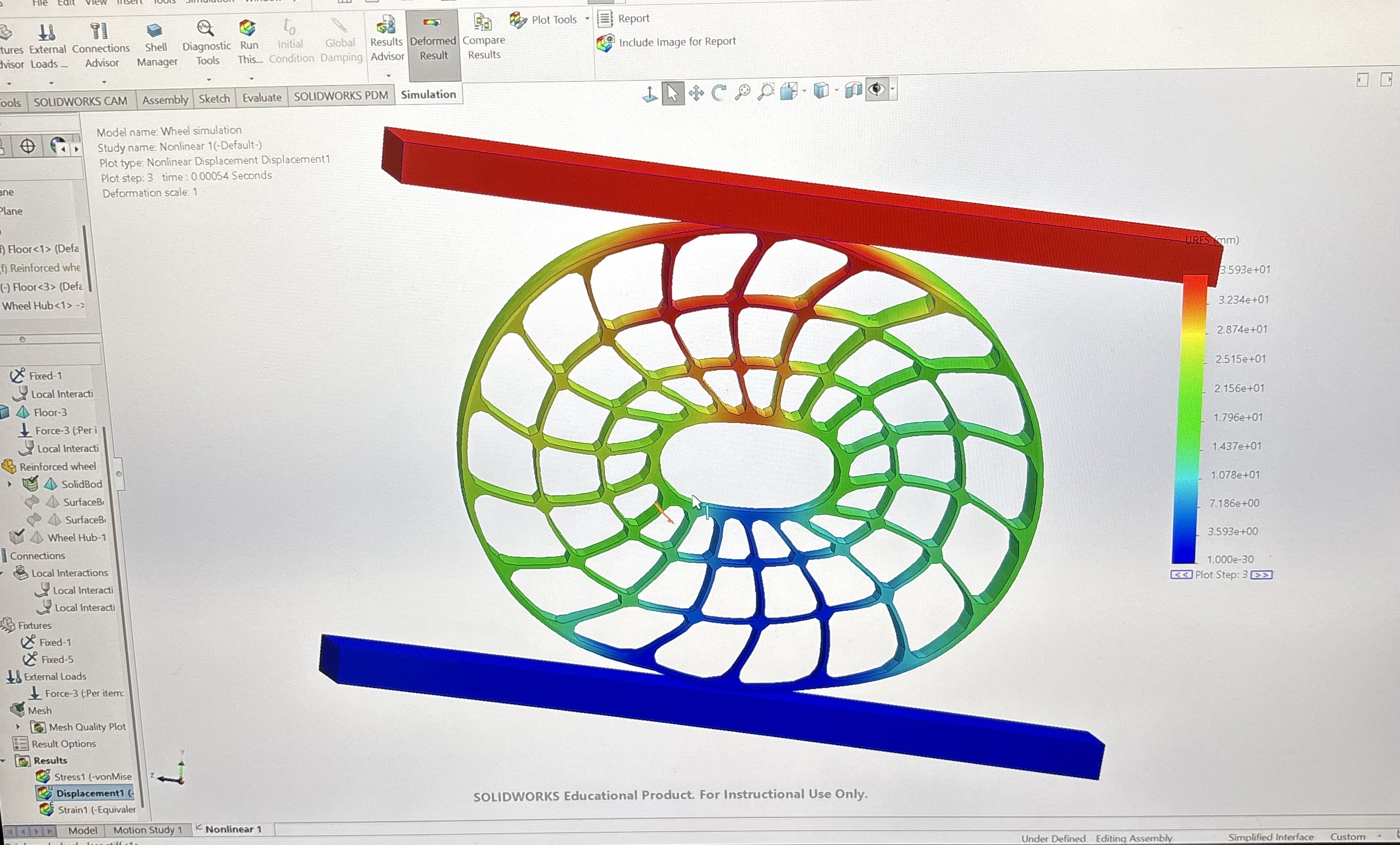This screenshot has height=845, width=1400.
Task: Select Result Options item
Action: [x=55, y=744]
